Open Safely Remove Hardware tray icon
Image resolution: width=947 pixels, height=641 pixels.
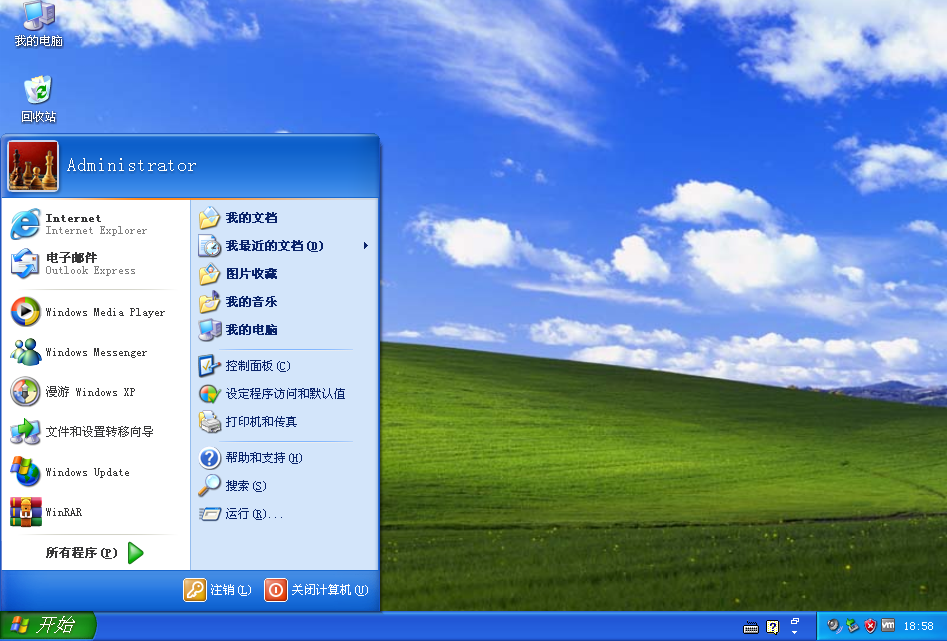click(x=851, y=625)
